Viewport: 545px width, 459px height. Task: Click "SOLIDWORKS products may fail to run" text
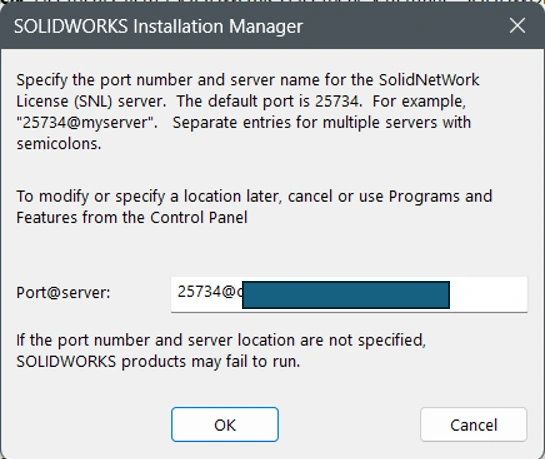coord(158,362)
